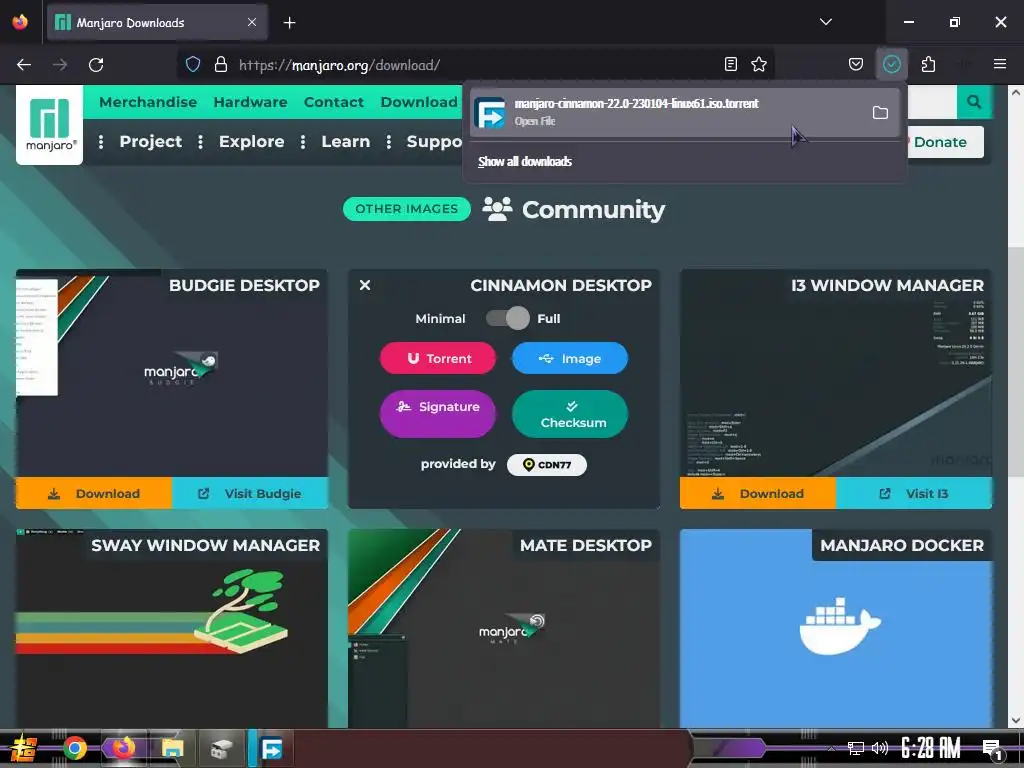The width and height of the screenshot is (1024, 768).
Task: Open the extensions puzzle icon
Action: click(928, 64)
